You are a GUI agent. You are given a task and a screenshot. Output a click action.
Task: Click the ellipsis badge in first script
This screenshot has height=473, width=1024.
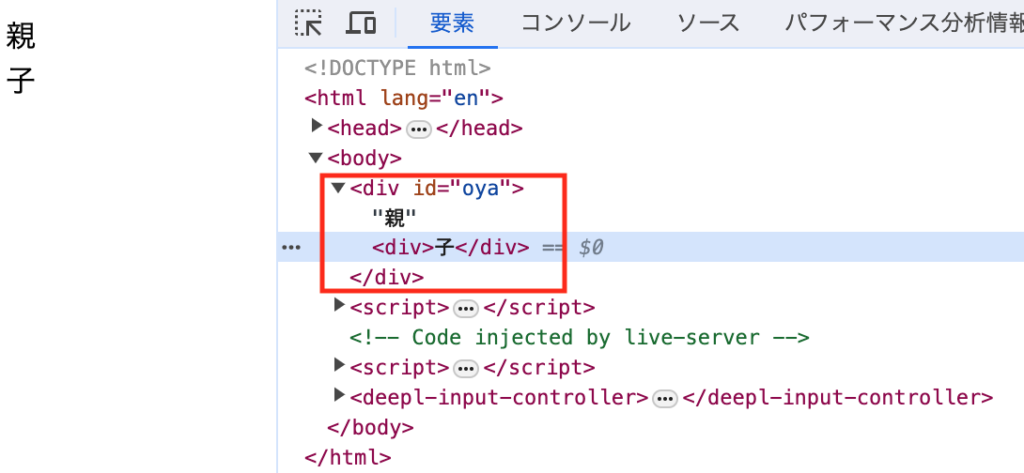(x=466, y=308)
